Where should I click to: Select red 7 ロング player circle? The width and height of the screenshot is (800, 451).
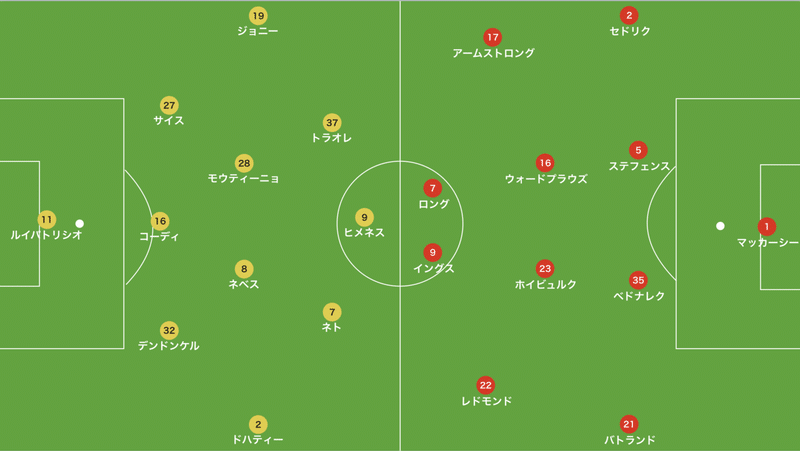[432, 188]
